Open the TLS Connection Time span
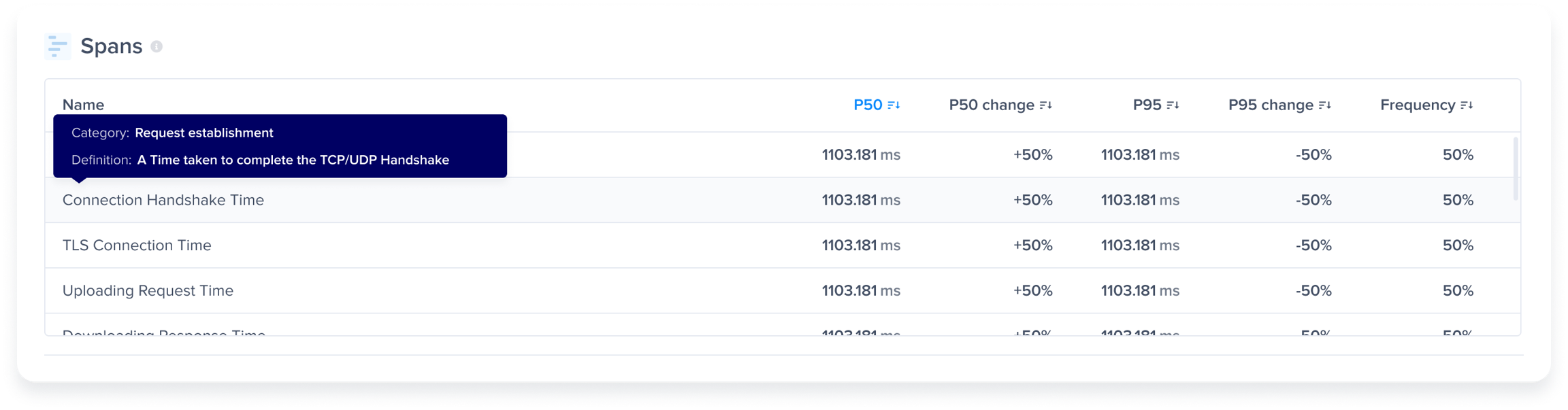This screenshot has height=410, width=1568. click(x=137, y=245)
